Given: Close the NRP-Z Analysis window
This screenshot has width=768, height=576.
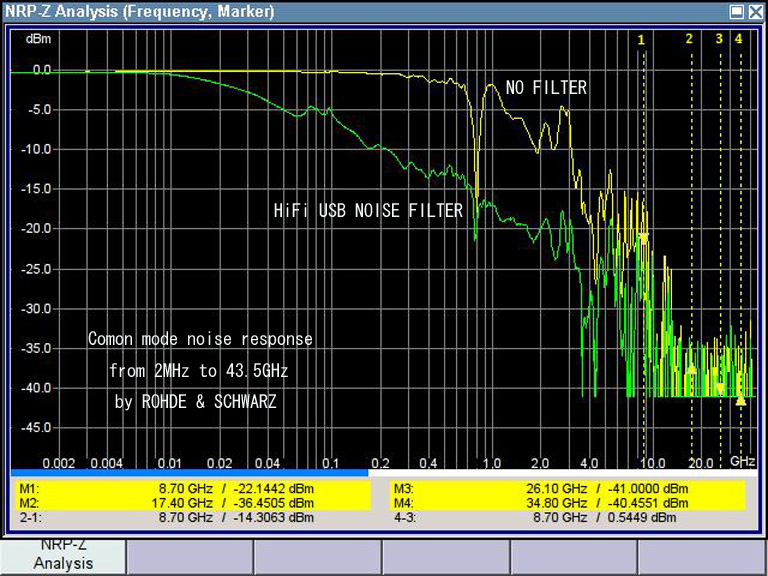Looking at the screenshot, I should (x=756, y=12).
